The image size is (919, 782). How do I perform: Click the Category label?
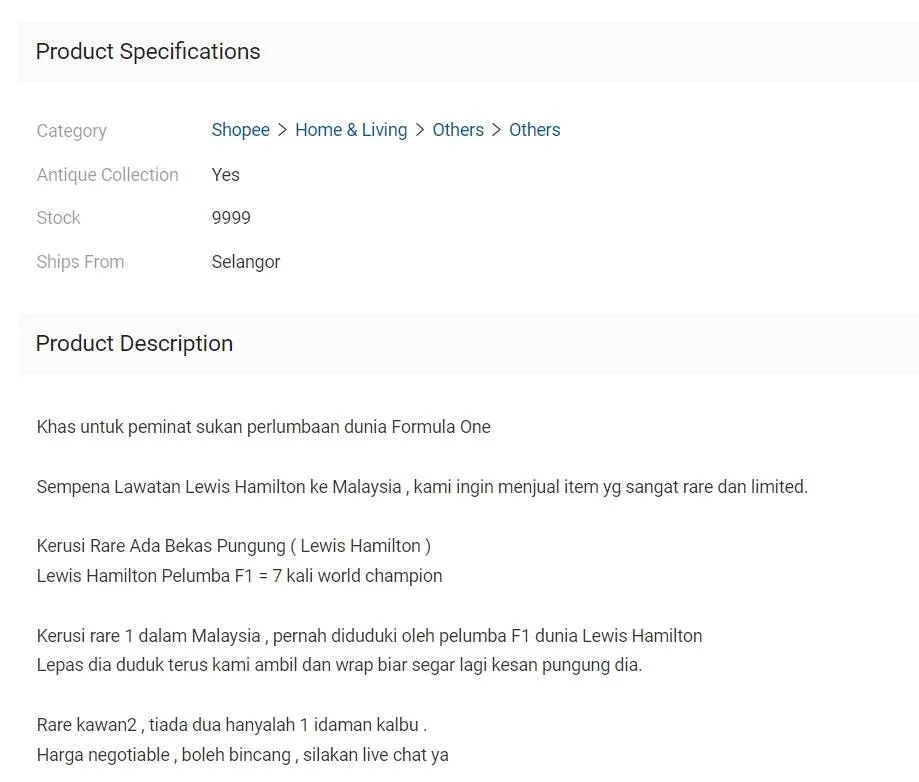(x=71, y=131)
